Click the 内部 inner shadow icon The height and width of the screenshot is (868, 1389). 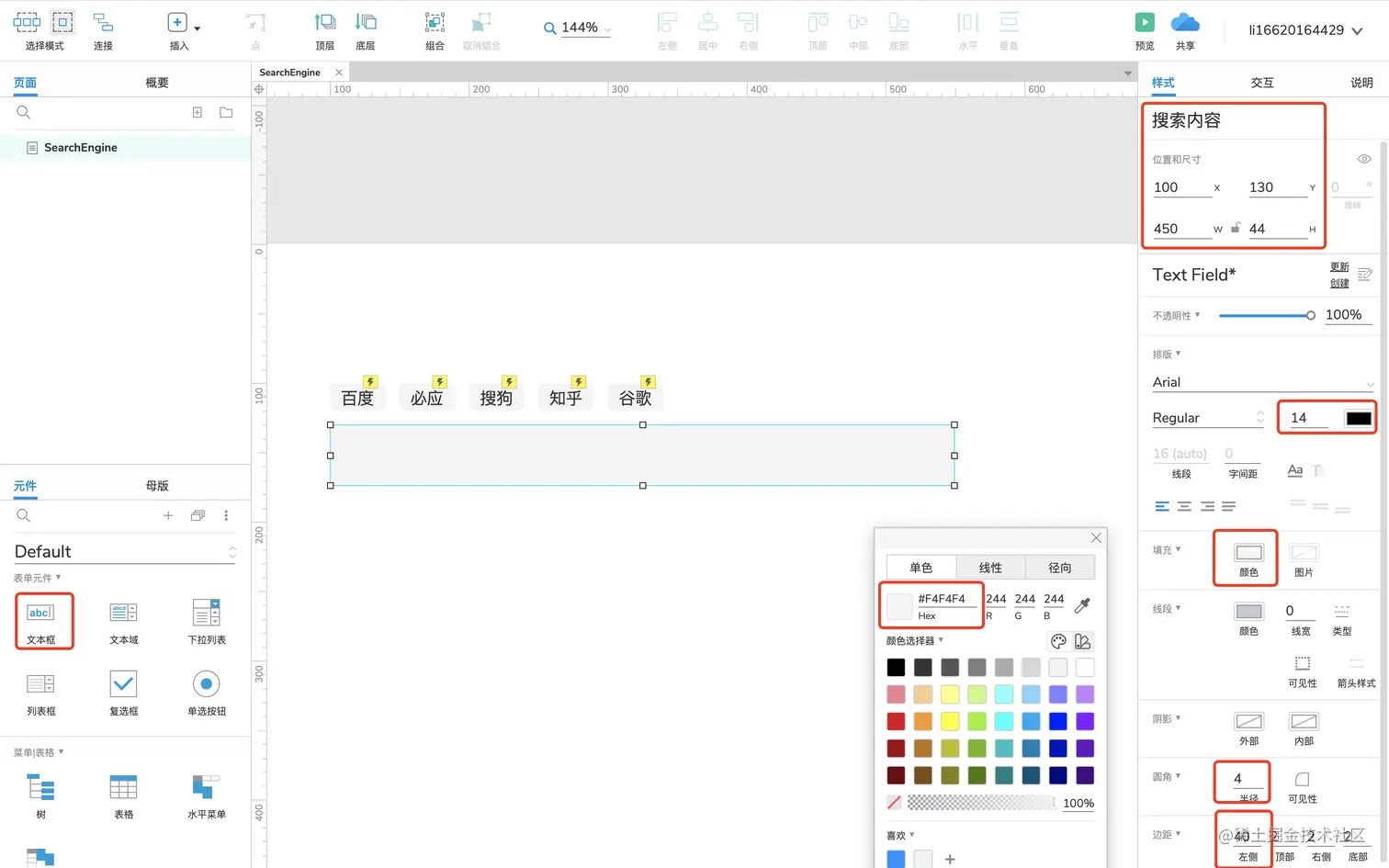click(1304, 722)
